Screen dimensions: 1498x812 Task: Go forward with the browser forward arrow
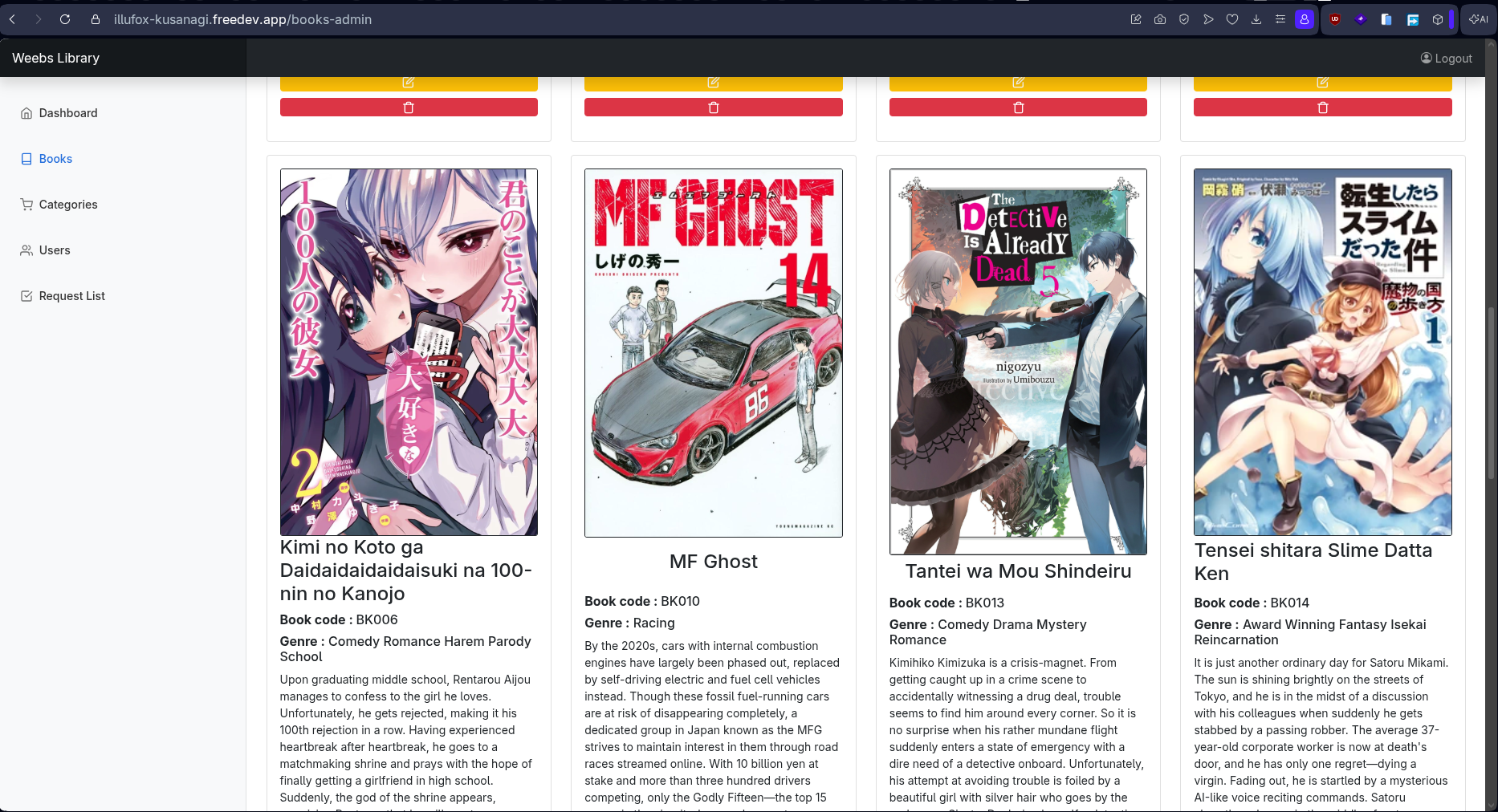[38, 19]
